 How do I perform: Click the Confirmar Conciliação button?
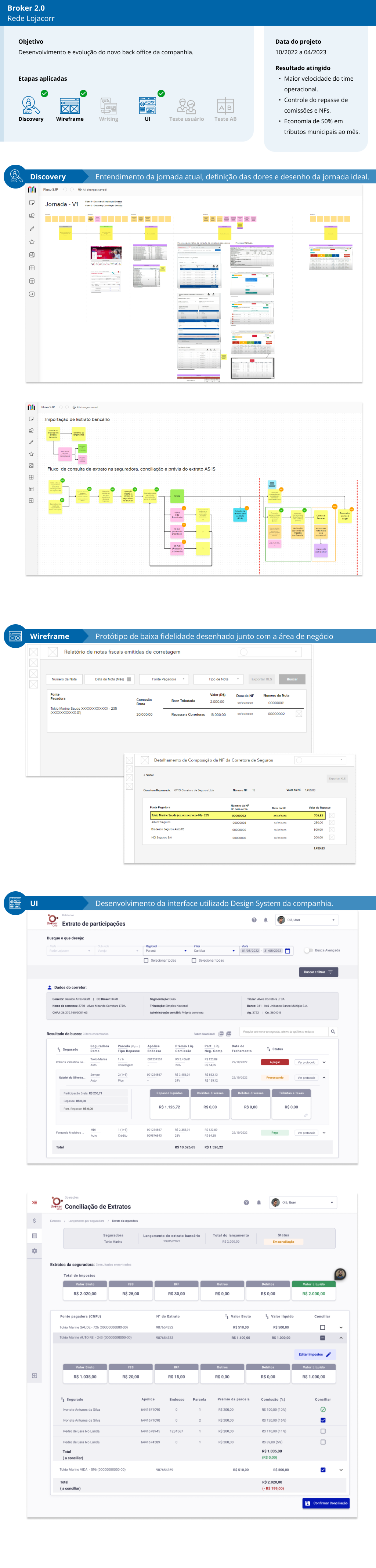coord(326,1503)
